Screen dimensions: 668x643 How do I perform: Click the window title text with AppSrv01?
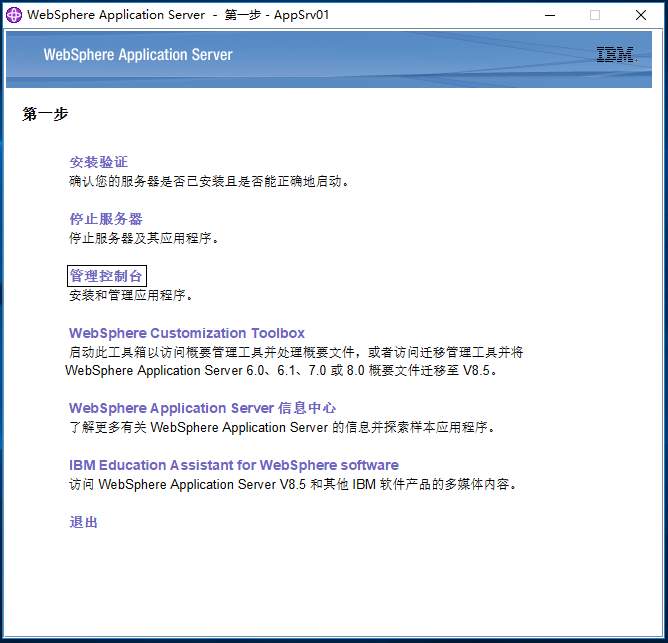point(178,15)
